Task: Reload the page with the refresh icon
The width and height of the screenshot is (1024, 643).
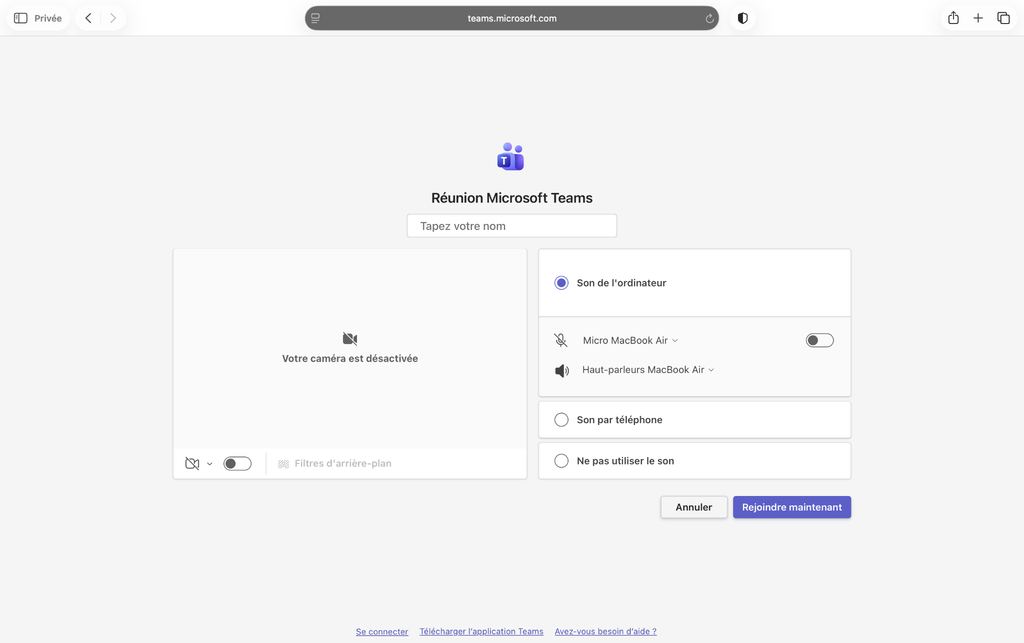Action: [709, 18]
